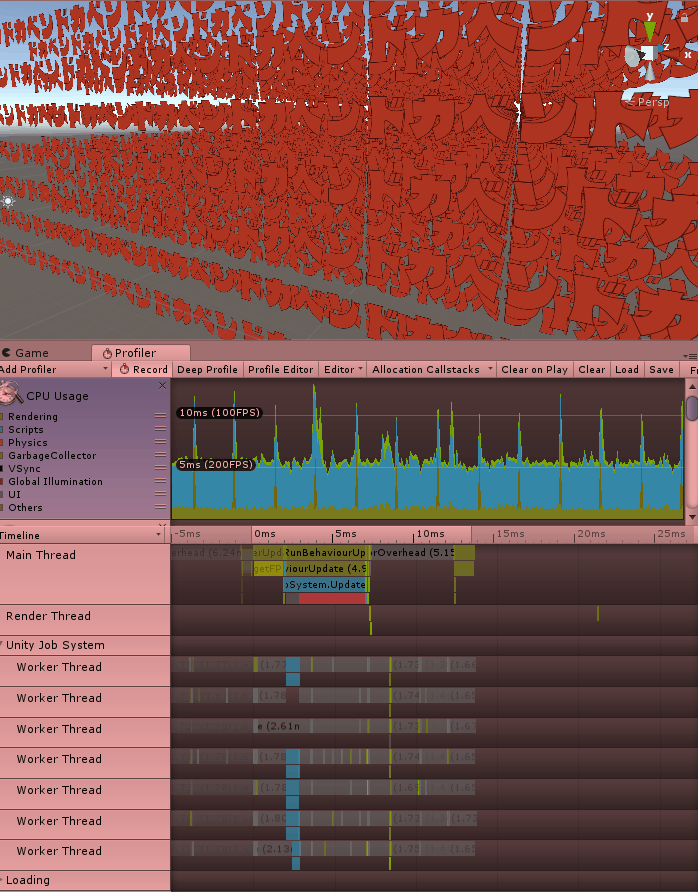The width and height of the screenshot is (698, 892).
Task: Toggle the Physics category color box
Action: pyautogui.click(x=2, y=443)
